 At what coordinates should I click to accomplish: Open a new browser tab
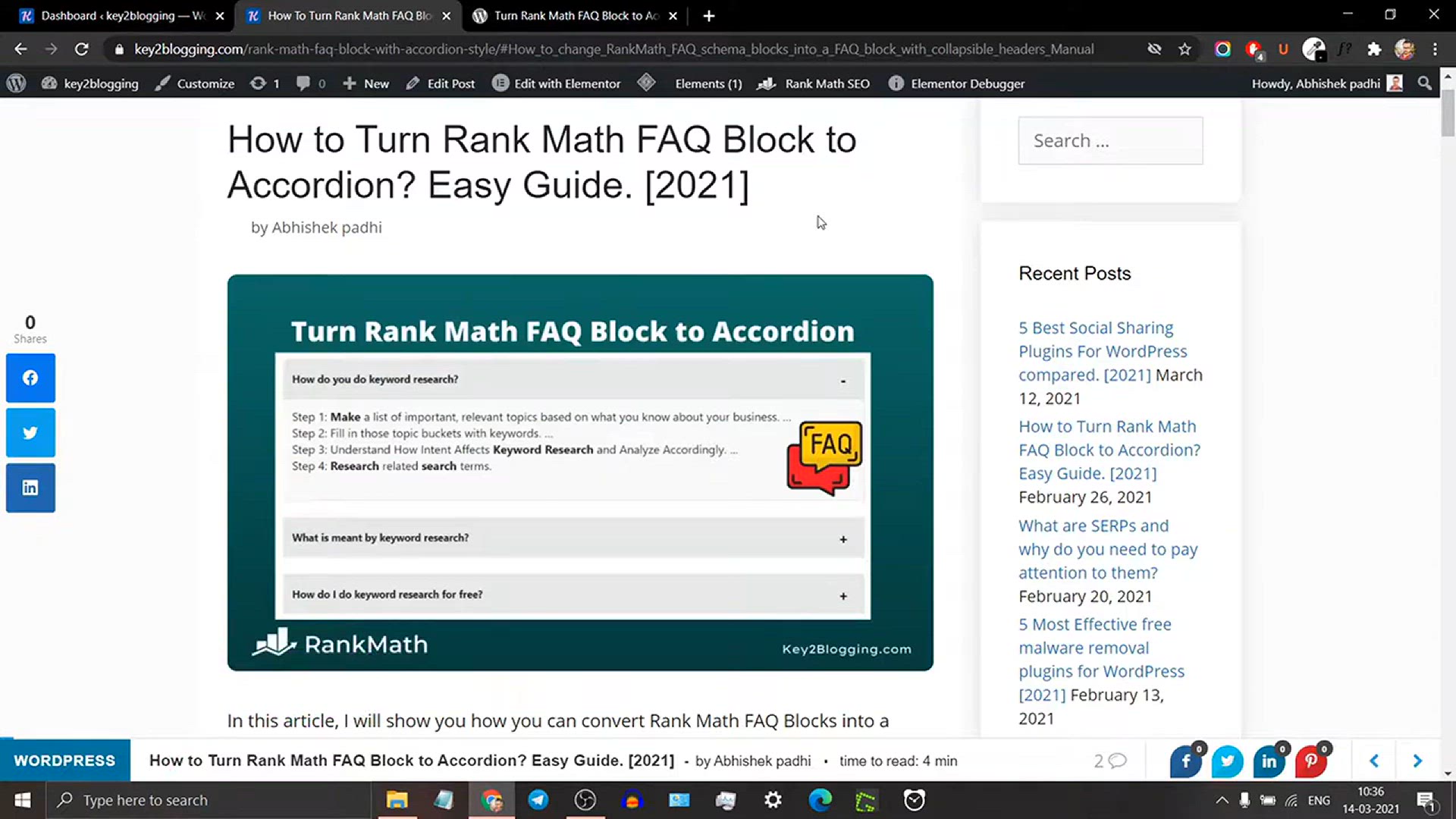(708, 16)
